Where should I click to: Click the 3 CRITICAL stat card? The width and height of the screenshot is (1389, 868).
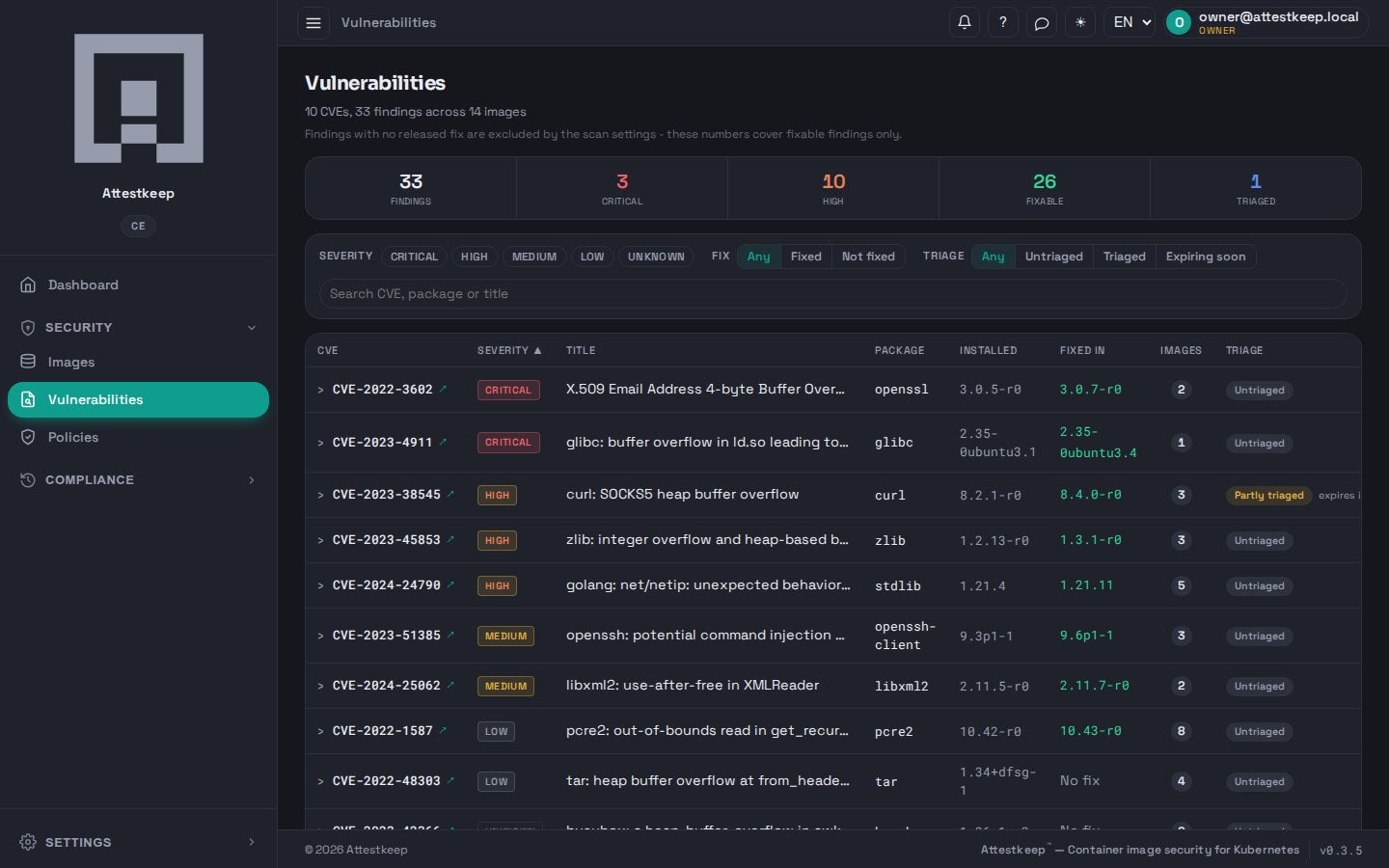tap(622, 188)
